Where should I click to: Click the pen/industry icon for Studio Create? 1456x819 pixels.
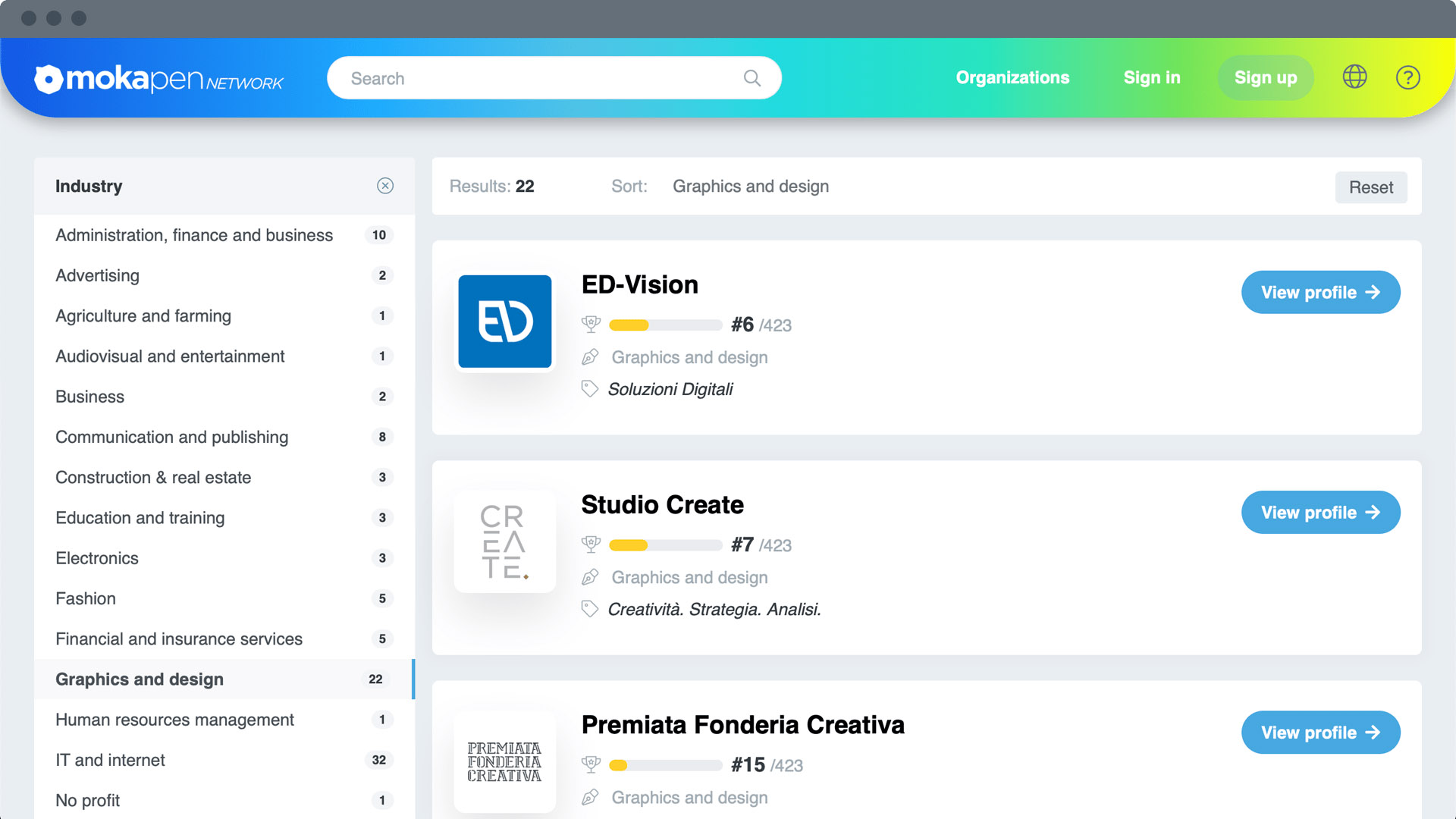(x=591, y=577)
